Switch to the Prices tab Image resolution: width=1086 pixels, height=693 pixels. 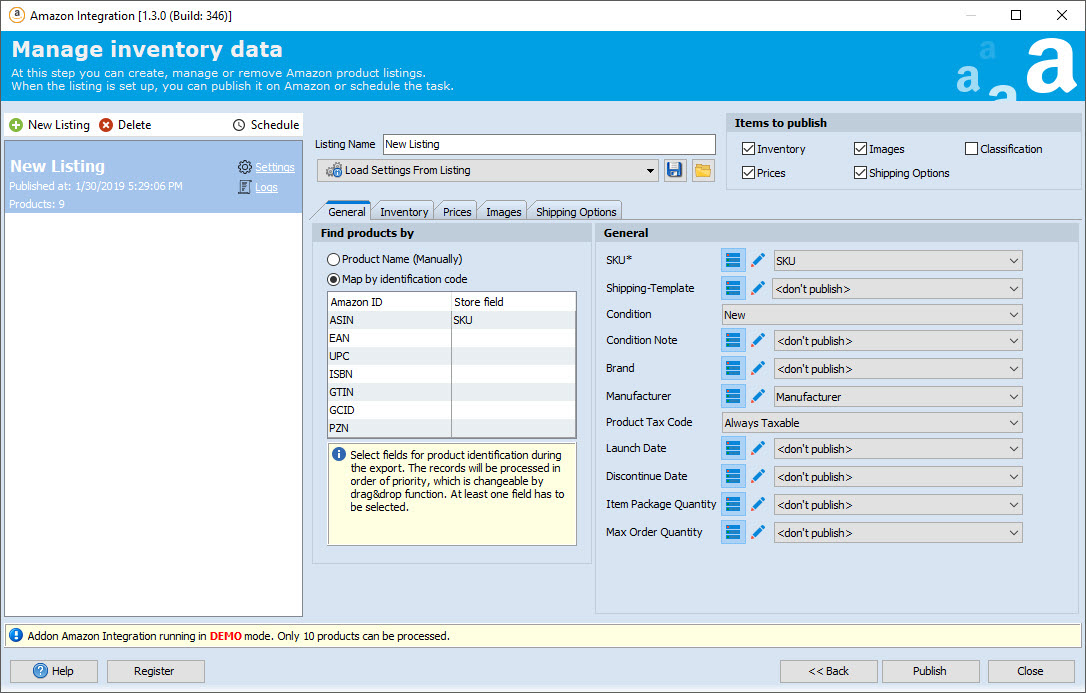point(457,212)
